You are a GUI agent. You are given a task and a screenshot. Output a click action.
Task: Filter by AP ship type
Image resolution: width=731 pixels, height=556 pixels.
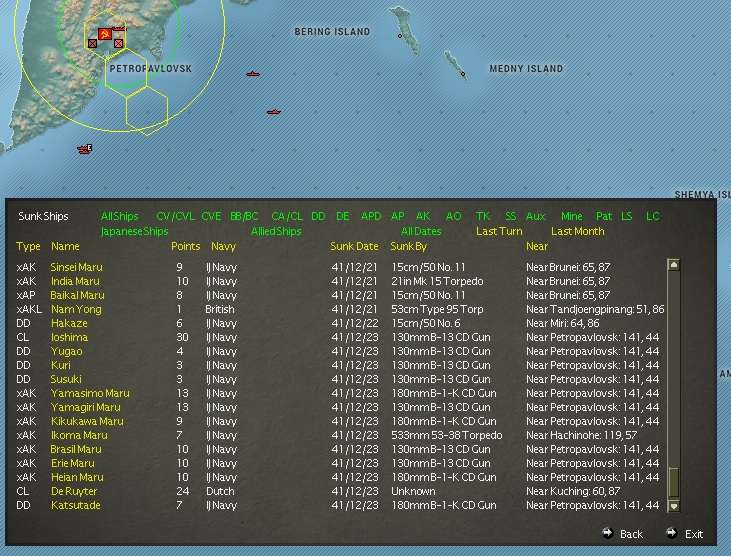[398, 216]
